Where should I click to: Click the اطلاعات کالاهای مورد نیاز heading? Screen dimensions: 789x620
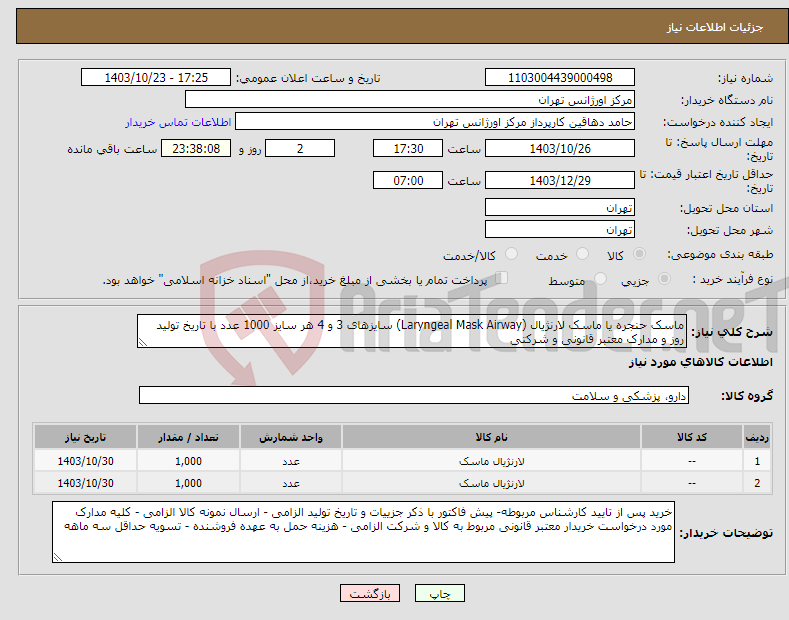click(700, 362)
